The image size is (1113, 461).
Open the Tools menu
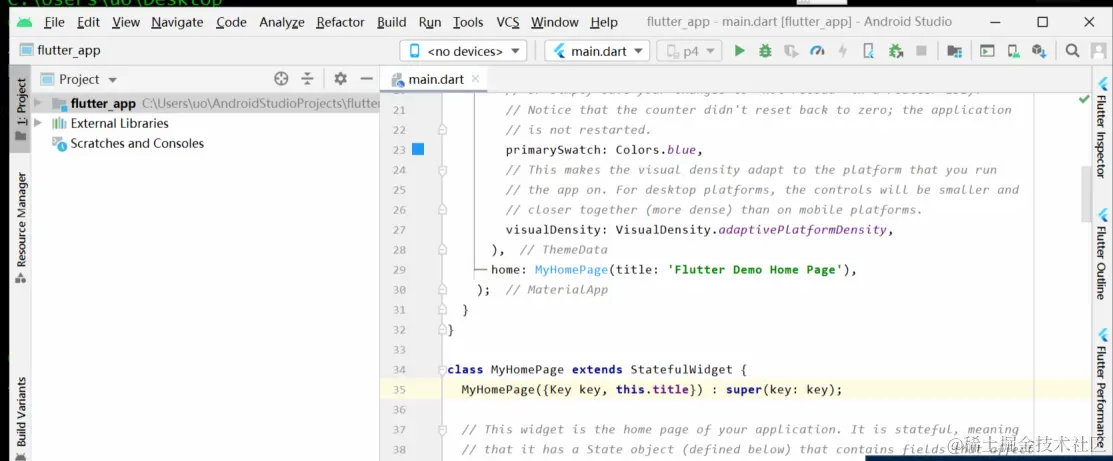[x=468, y=22]
